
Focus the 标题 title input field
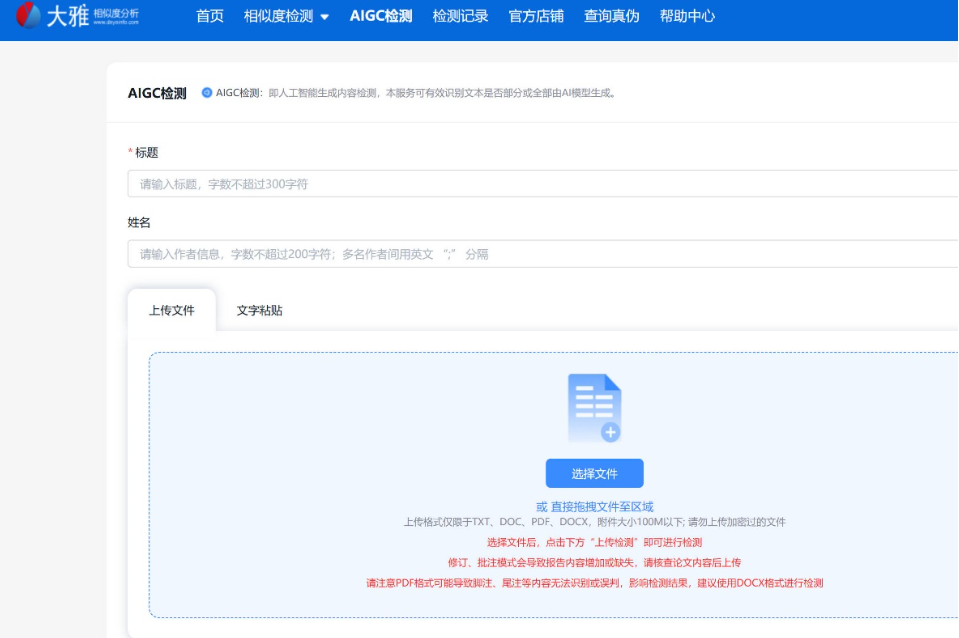540,184
